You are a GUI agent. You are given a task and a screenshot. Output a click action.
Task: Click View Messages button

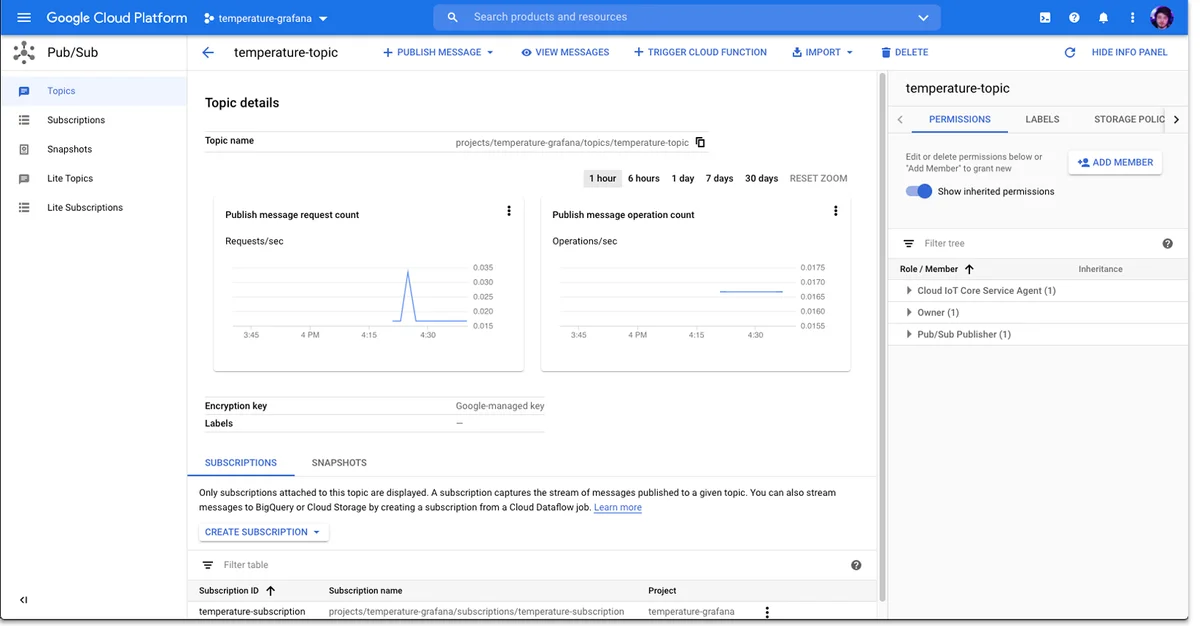(x=565, y=52)
